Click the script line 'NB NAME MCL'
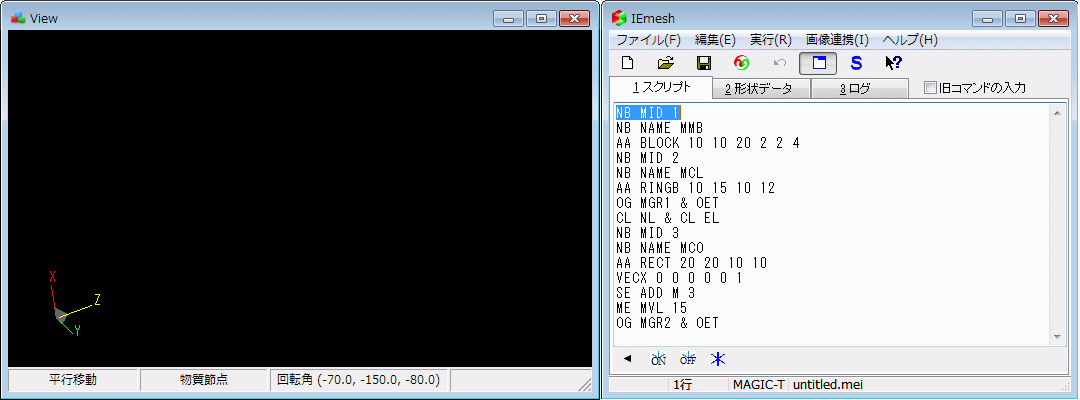This screenshot has height=400, width=1080. point(660,173)
